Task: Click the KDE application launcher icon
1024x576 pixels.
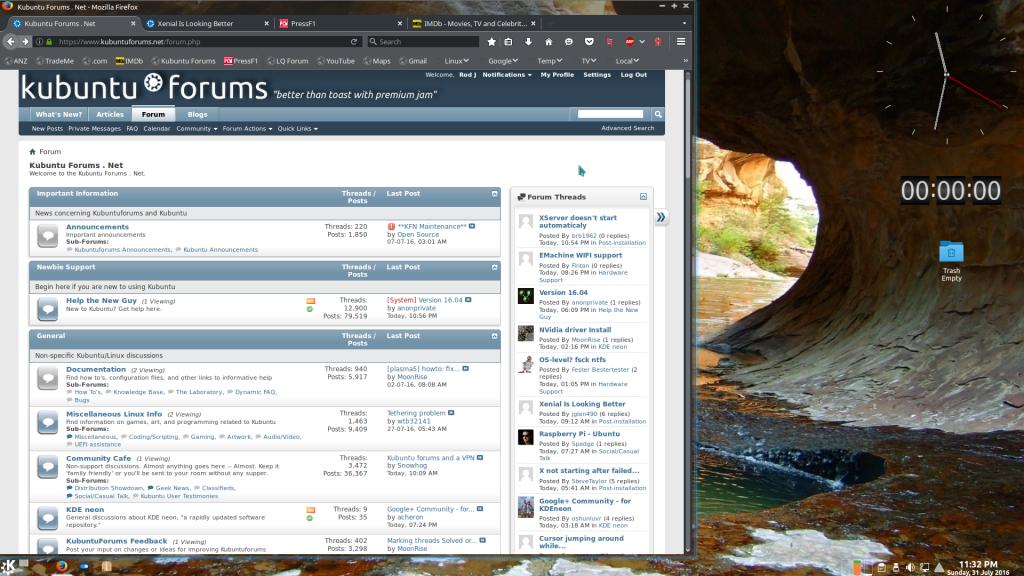Action: [x=9, y=567]
